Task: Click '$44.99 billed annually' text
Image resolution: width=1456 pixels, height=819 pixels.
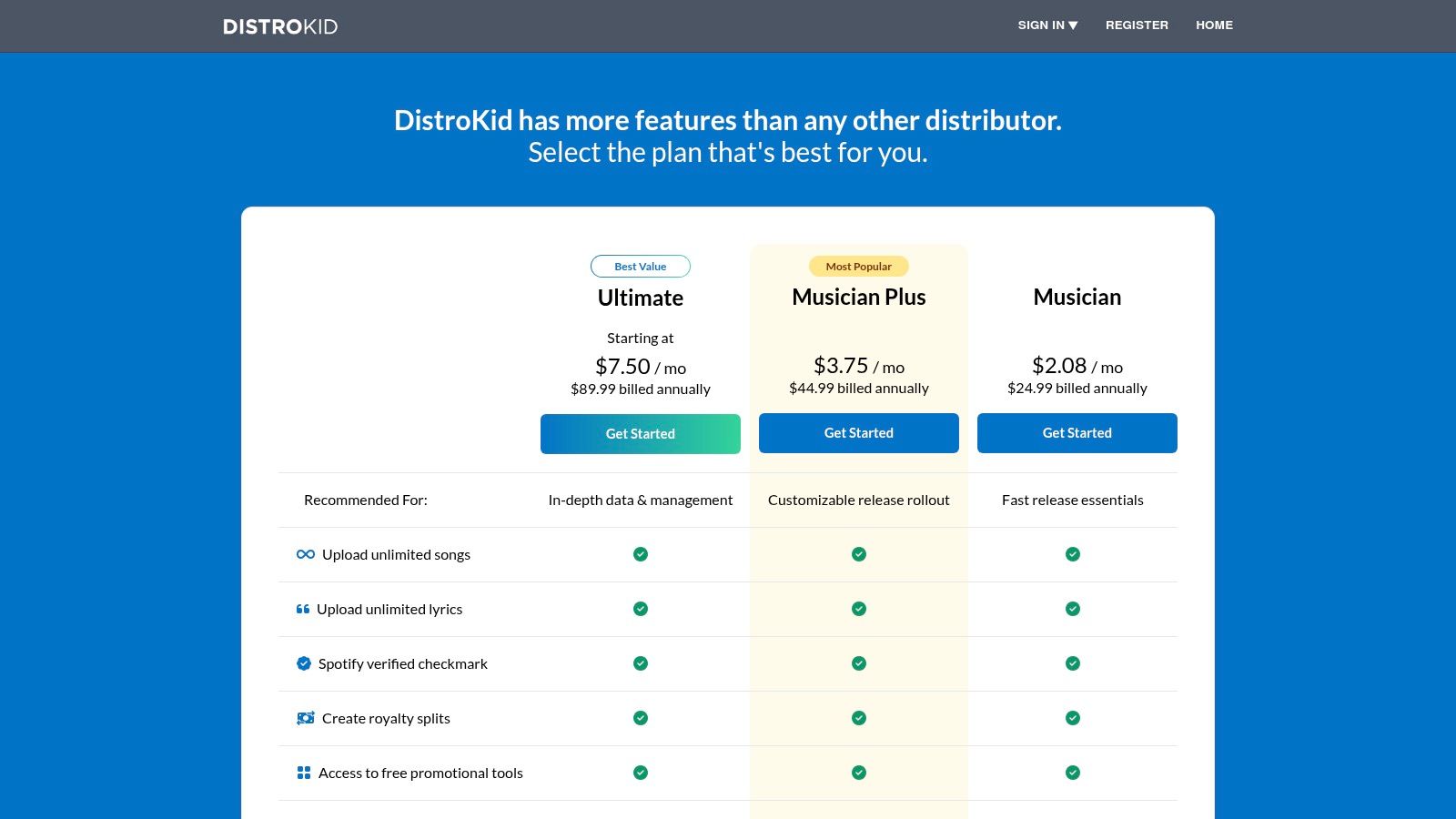Action: [859, 389]
